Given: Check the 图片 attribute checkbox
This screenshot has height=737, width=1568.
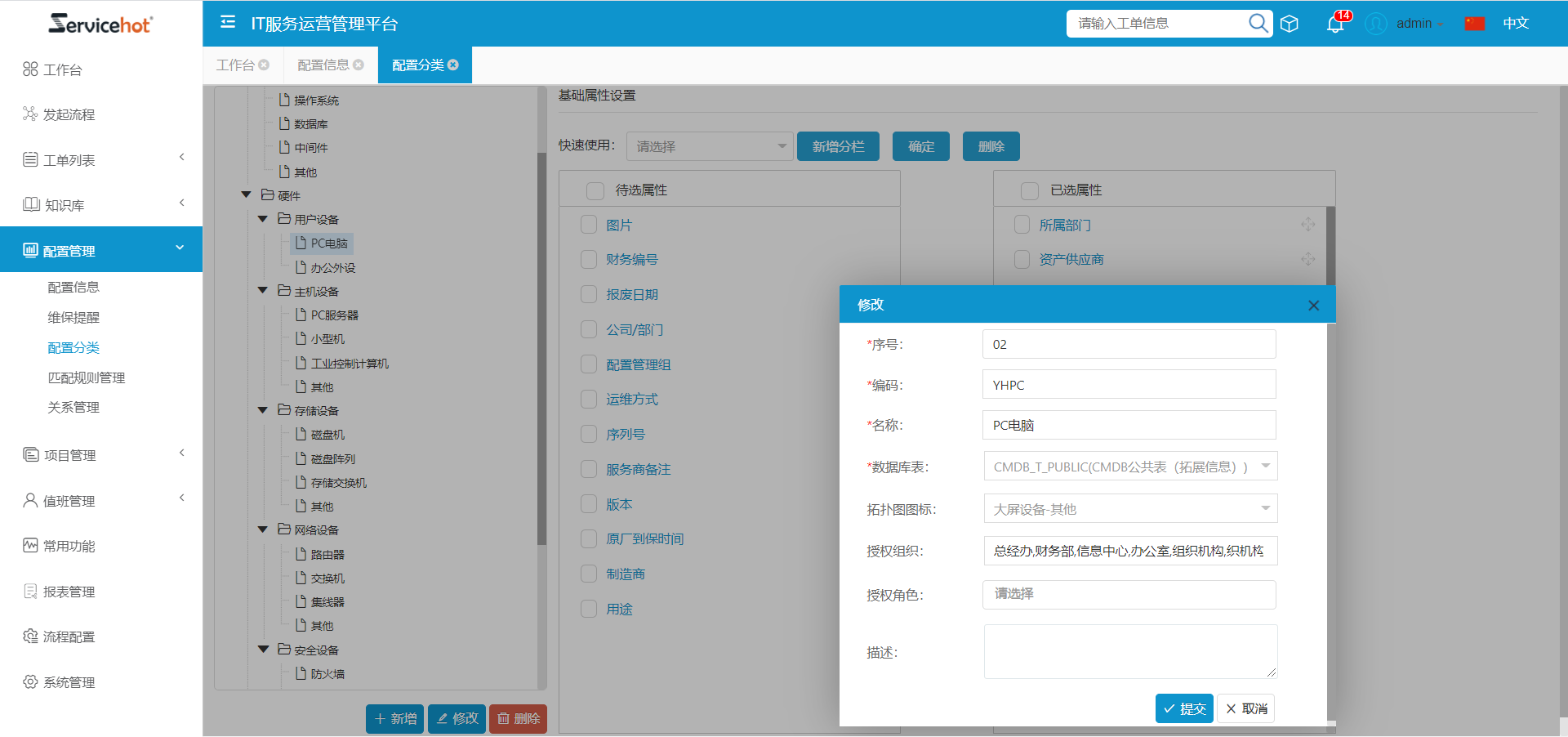Looking at the screenshot, I should pyautogui.click(x=589, y=224).
